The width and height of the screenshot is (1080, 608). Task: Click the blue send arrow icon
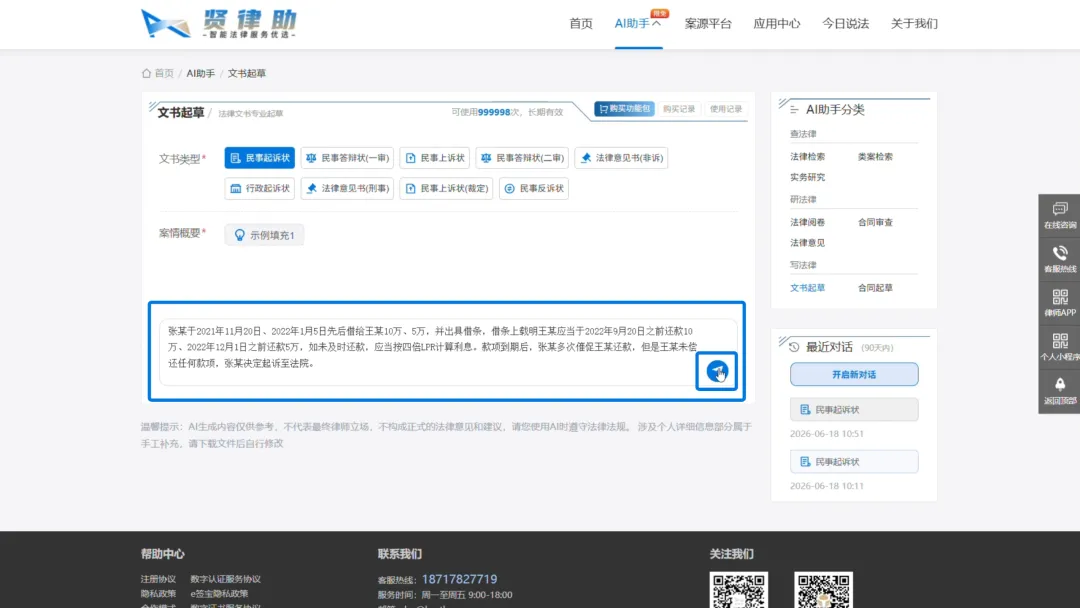pos(716,371)
